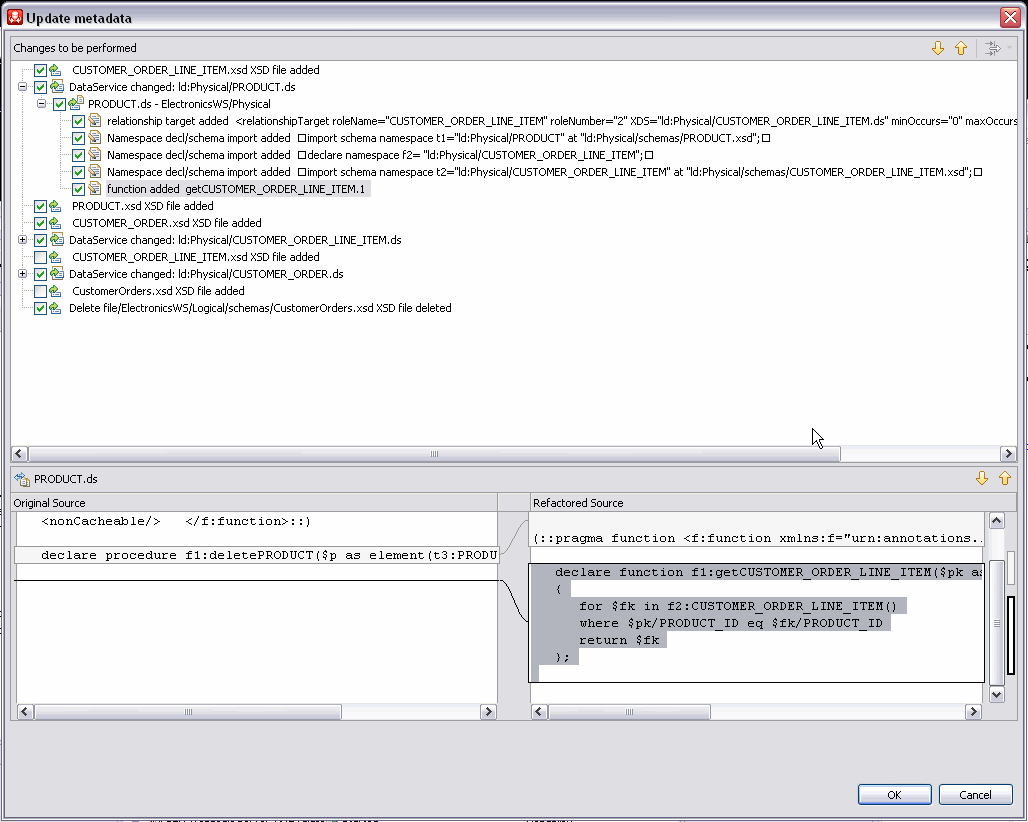Go to next difference in PRODUCT.ds pane
1028x822 pixels.
[981, 479]
